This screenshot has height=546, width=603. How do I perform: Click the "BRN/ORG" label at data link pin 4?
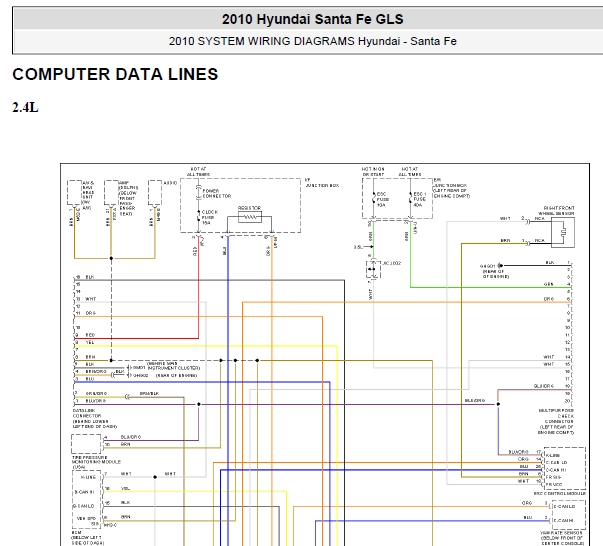tap(96, 371)
